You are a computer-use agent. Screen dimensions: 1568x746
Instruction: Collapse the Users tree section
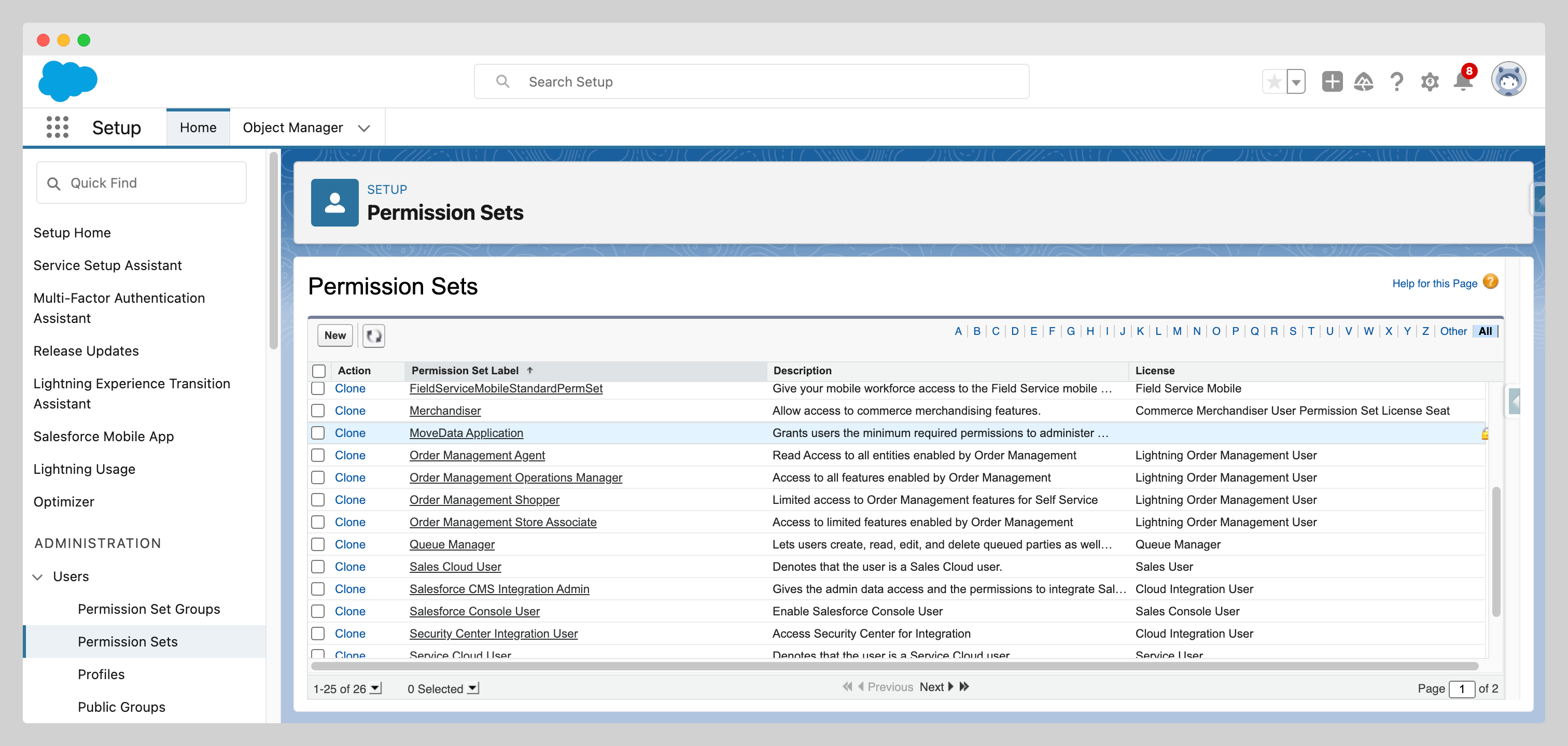click(x=38, y=577)
